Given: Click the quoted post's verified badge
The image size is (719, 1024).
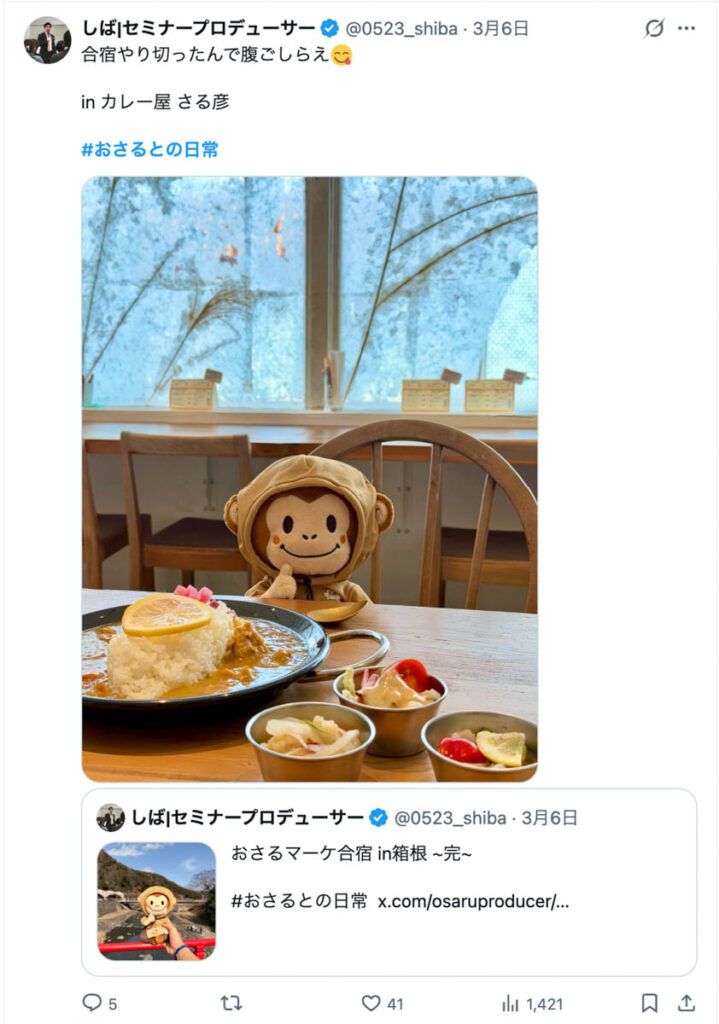Looking at the screenshot, I should point(378,818).
